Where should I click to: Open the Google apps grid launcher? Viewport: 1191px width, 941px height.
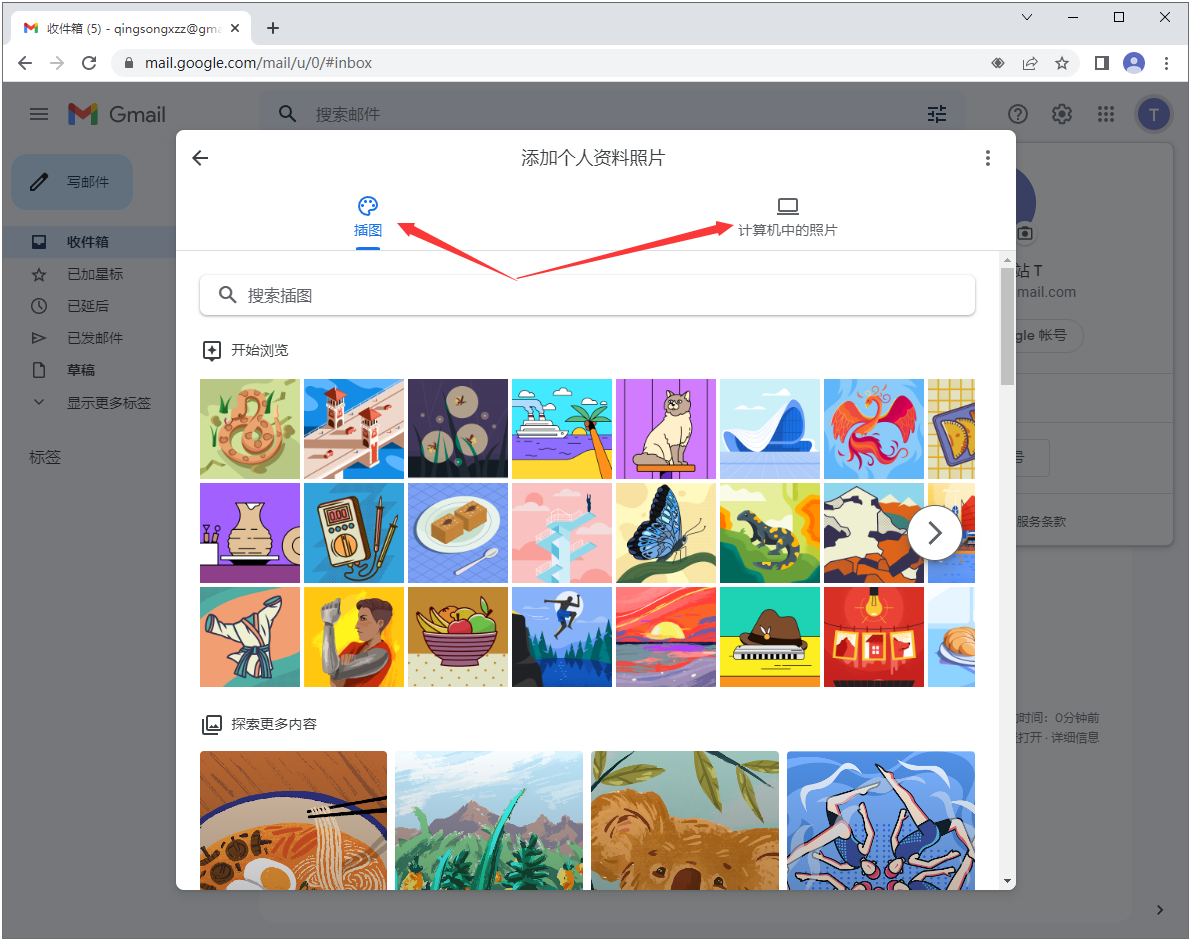(1106, 115)
